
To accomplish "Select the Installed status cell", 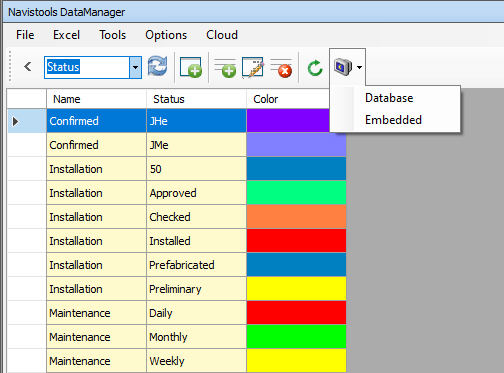I will [x=196, y=241].
